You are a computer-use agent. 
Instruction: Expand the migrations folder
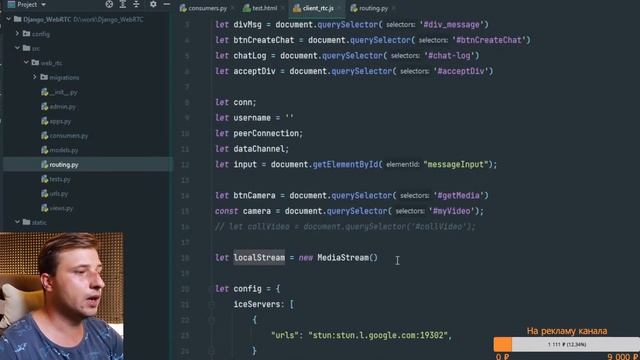click(x=35, y=77)
